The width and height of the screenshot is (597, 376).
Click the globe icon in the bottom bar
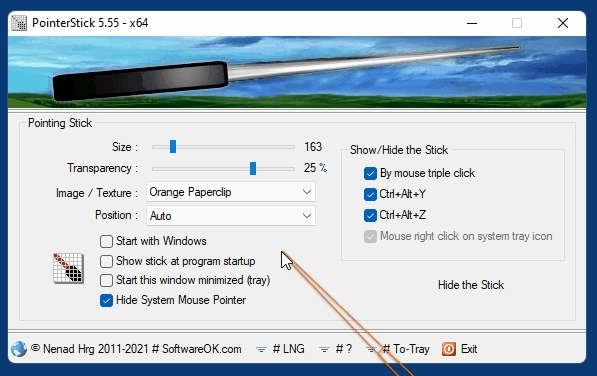tap(19, 349)
